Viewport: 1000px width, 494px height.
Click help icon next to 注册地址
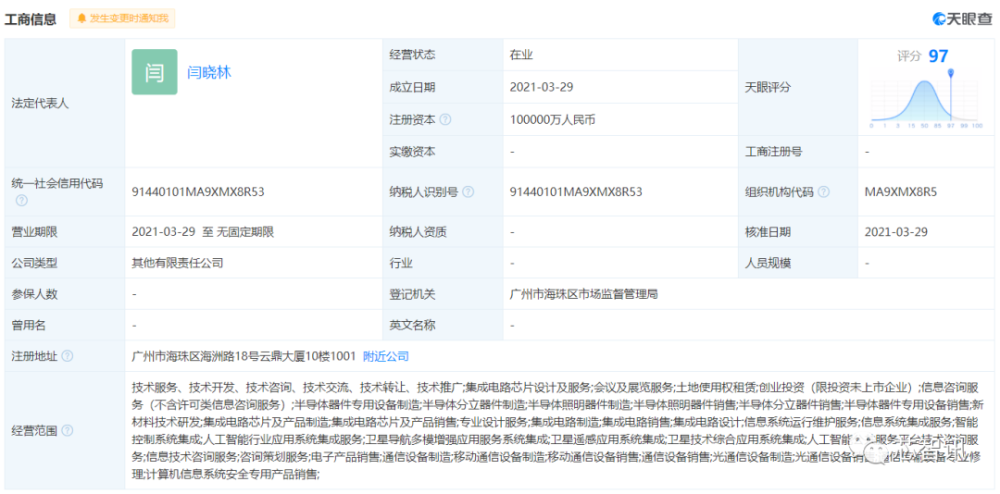point(67,356)
